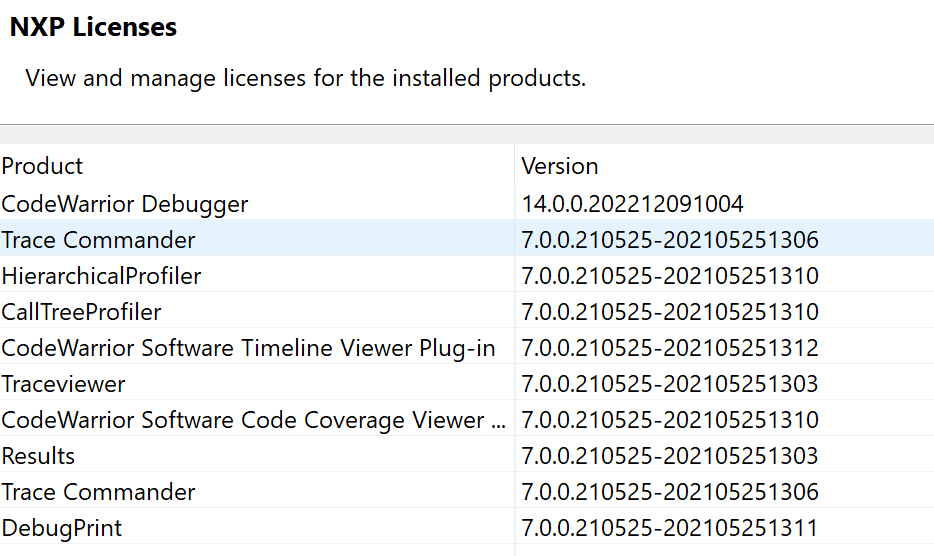Viewport: 934px width, 556px height.
Task: Select CodeWarrior Software Code Coverage Viewer row
Action: pyautogui.click(x=467, y=420)
